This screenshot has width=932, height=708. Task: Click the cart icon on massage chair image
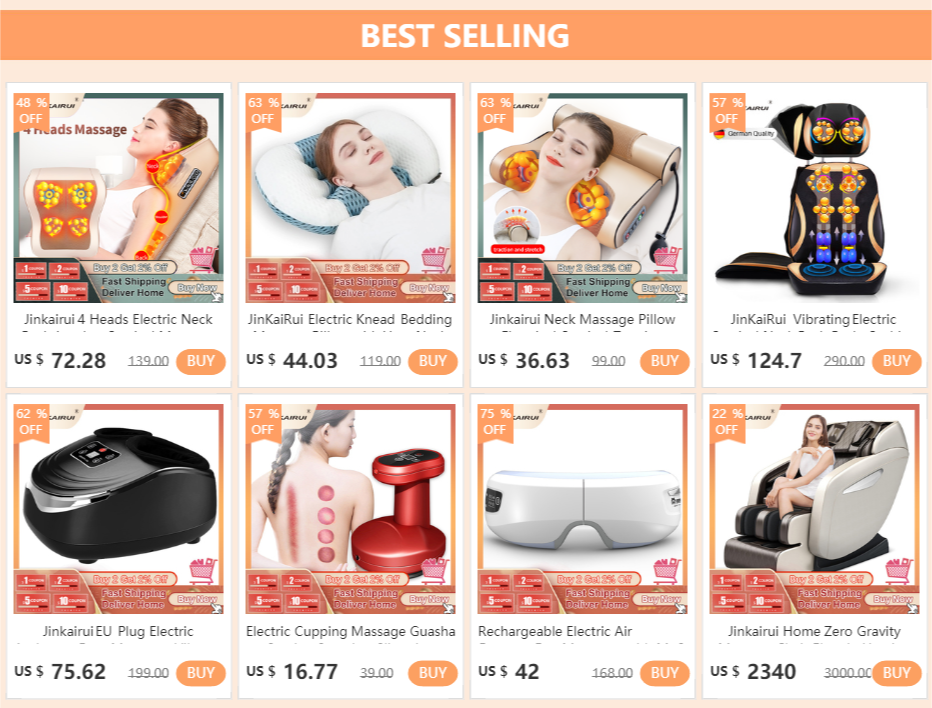point(899,571)
